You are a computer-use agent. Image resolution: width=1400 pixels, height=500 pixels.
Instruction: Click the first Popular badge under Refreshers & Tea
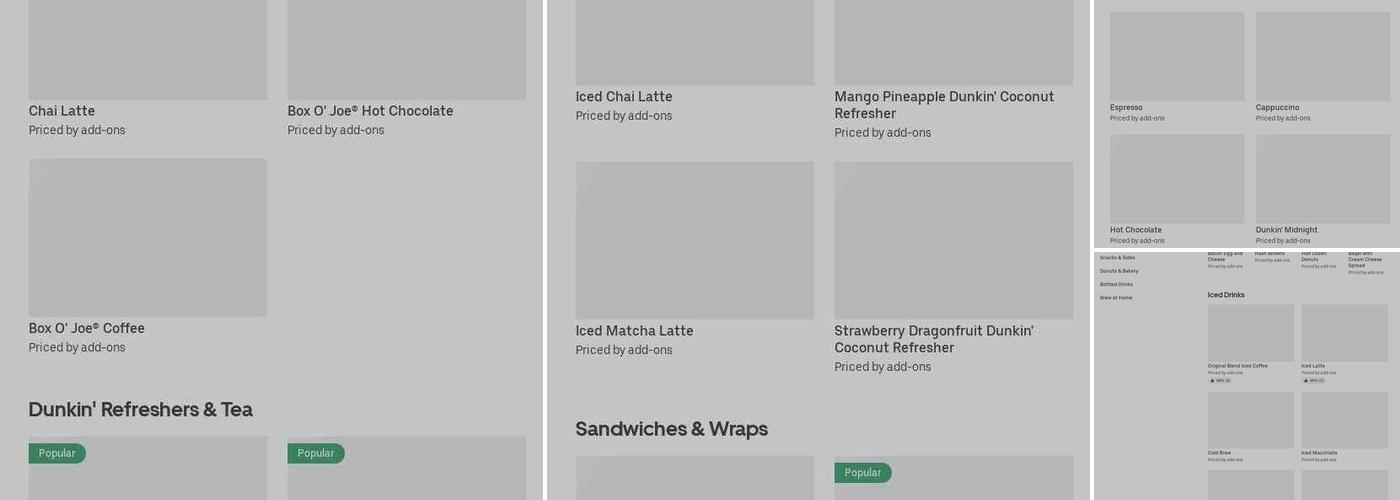point(57,453)
